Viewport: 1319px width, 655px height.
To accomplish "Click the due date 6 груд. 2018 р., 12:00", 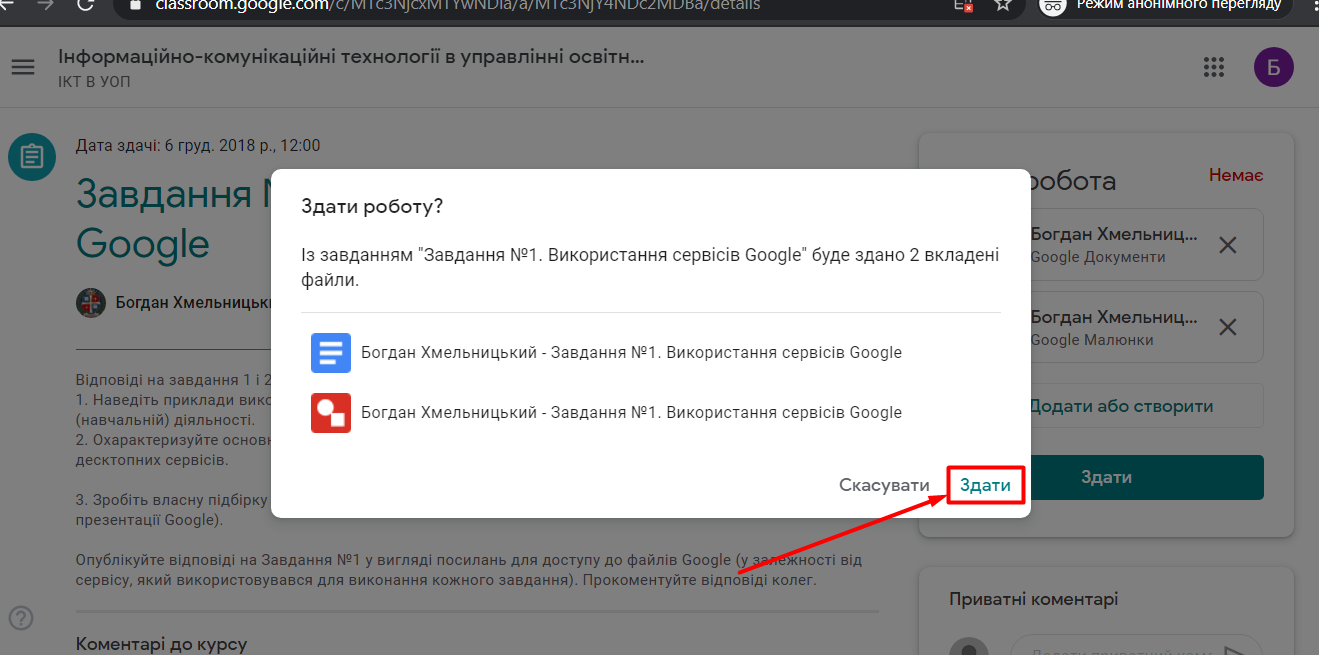I will (x=198, y=145).
